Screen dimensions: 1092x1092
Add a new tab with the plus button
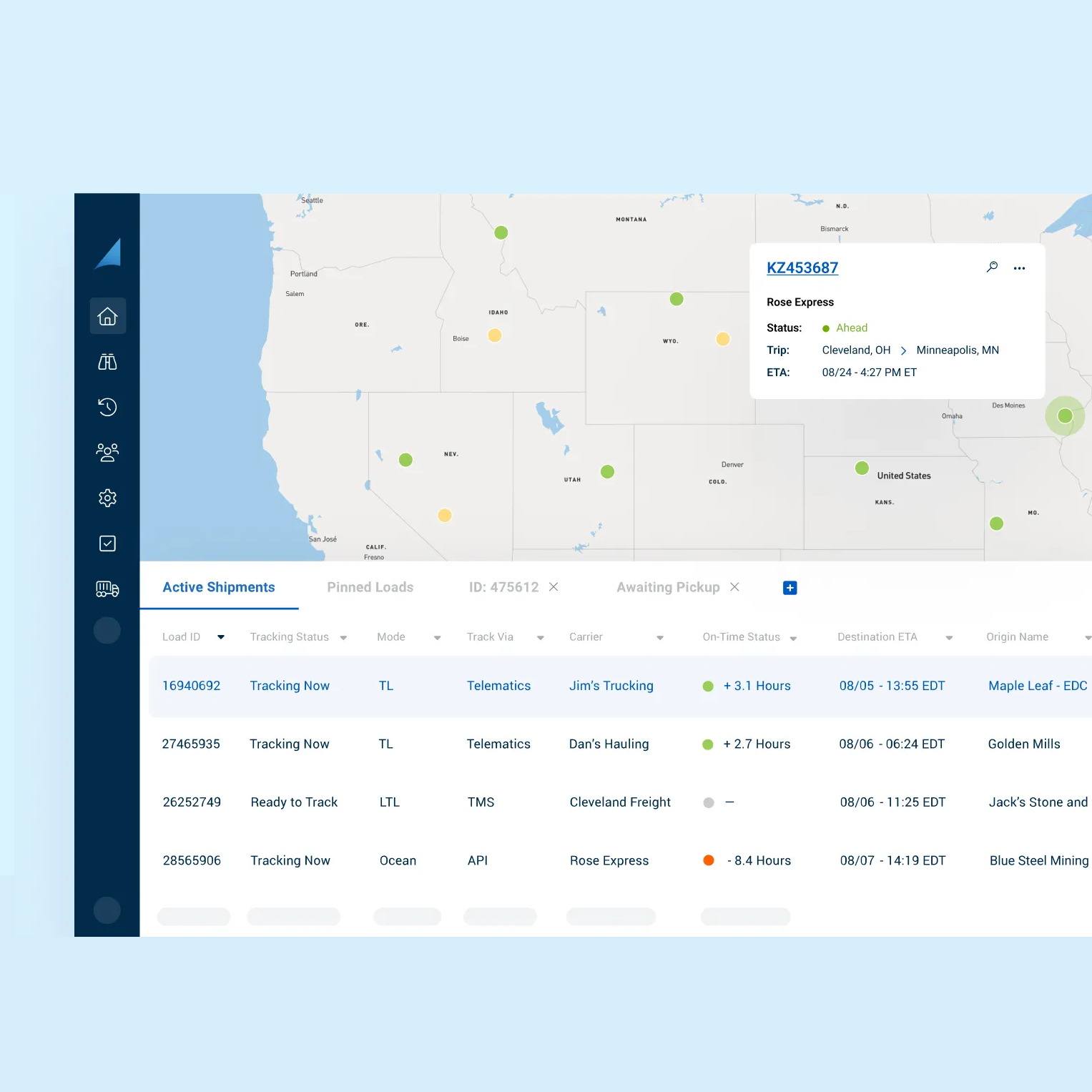(x=790, y=587)
